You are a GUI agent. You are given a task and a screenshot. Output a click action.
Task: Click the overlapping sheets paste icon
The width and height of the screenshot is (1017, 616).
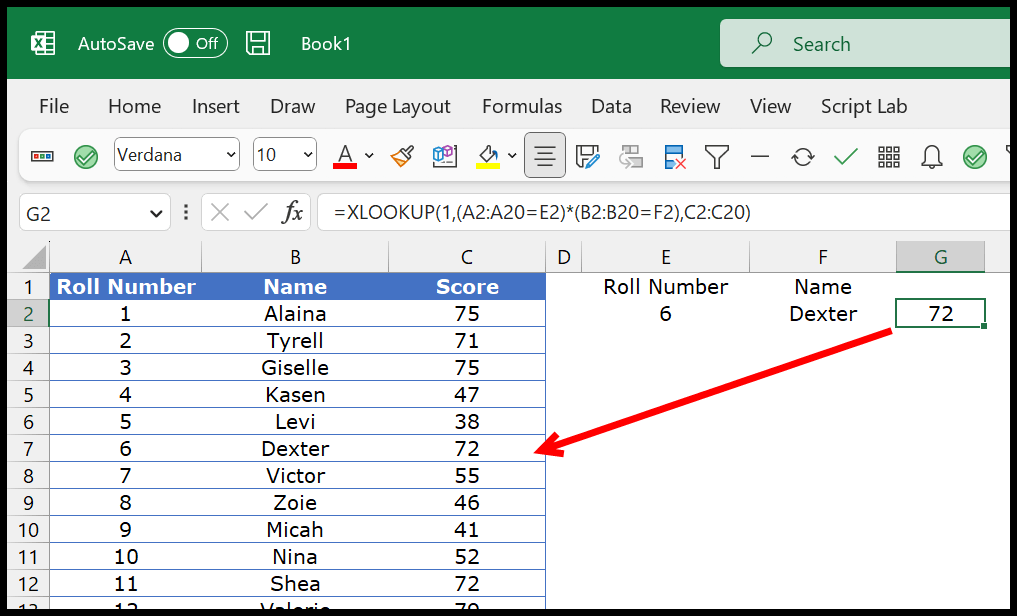630,156
